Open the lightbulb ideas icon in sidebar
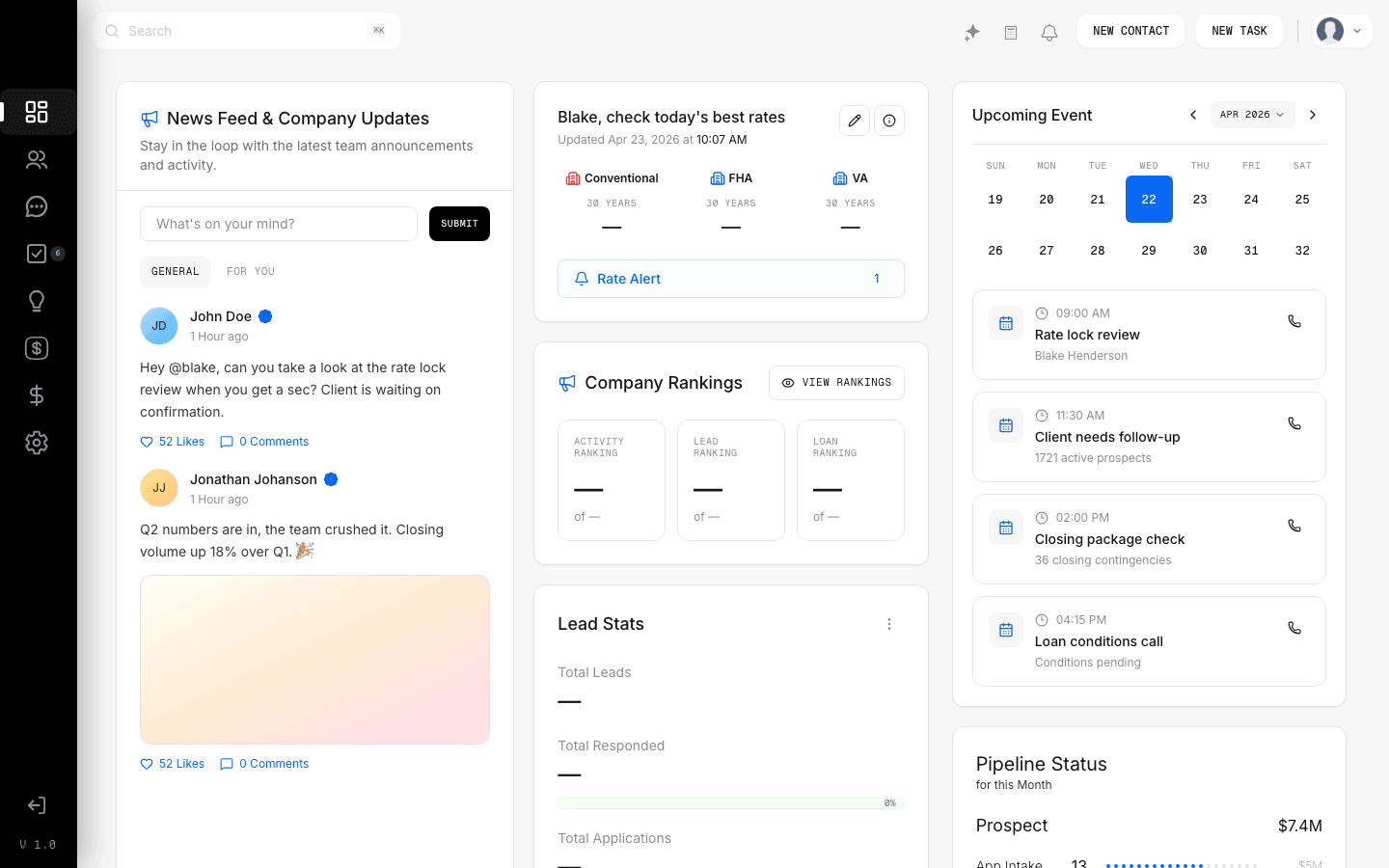 point(37,301)
